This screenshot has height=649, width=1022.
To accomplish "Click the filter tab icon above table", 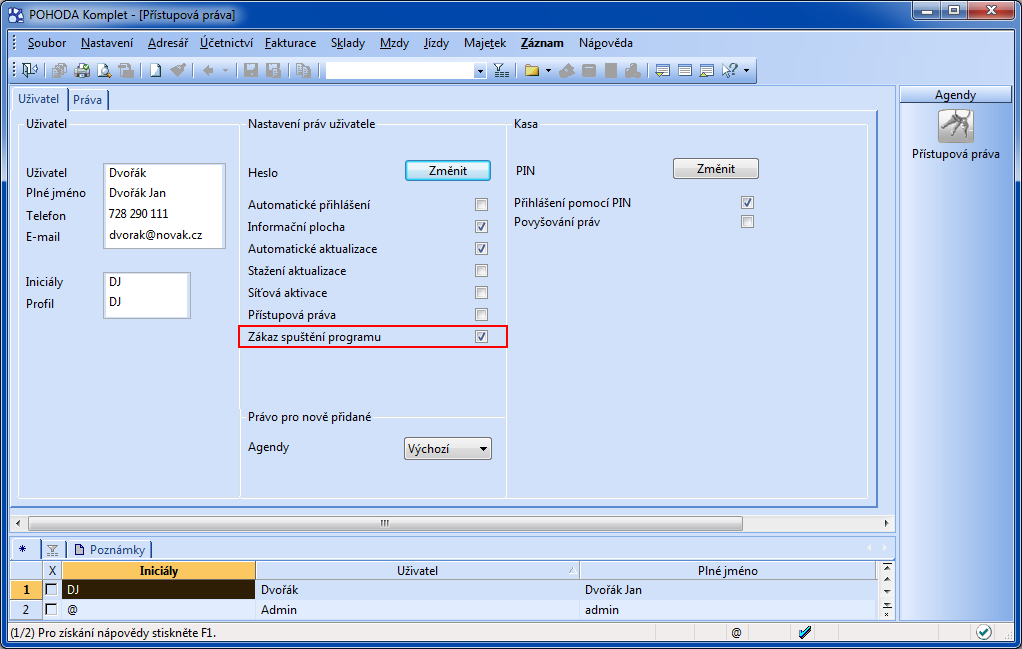I will (x=53, y=550).
